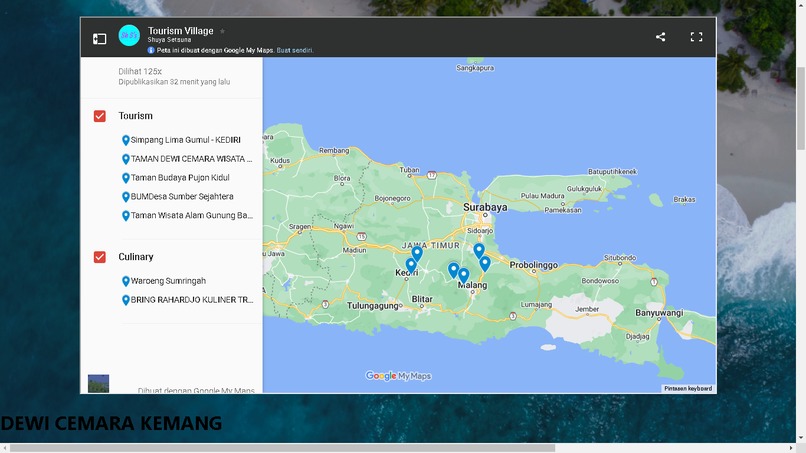Click the Tulungagung label on map
This screenshot has height=453, width=806.
(x=373, y=306)
